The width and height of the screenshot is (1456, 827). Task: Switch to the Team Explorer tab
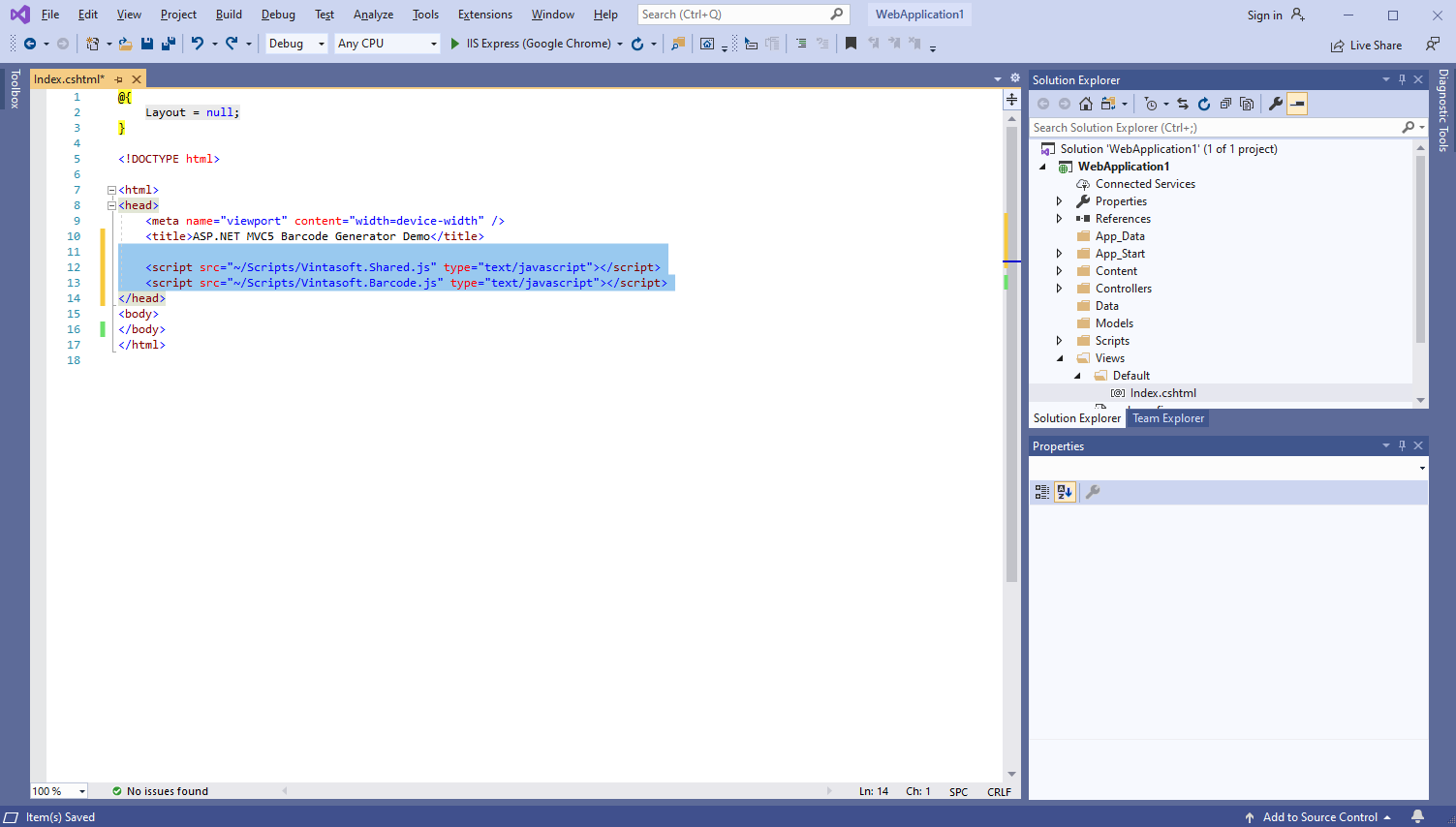[x=1167, y=418]
